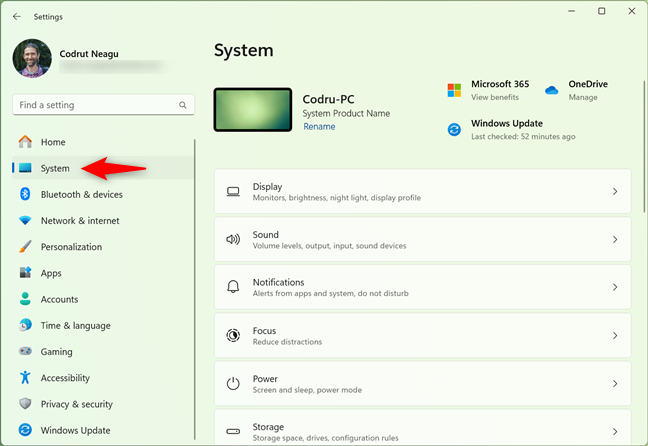The height and width of the screenshot is (446, 648).
Task: Click "Storage space, drives, configuration rules" text
Action: click(x=326, y=438)
